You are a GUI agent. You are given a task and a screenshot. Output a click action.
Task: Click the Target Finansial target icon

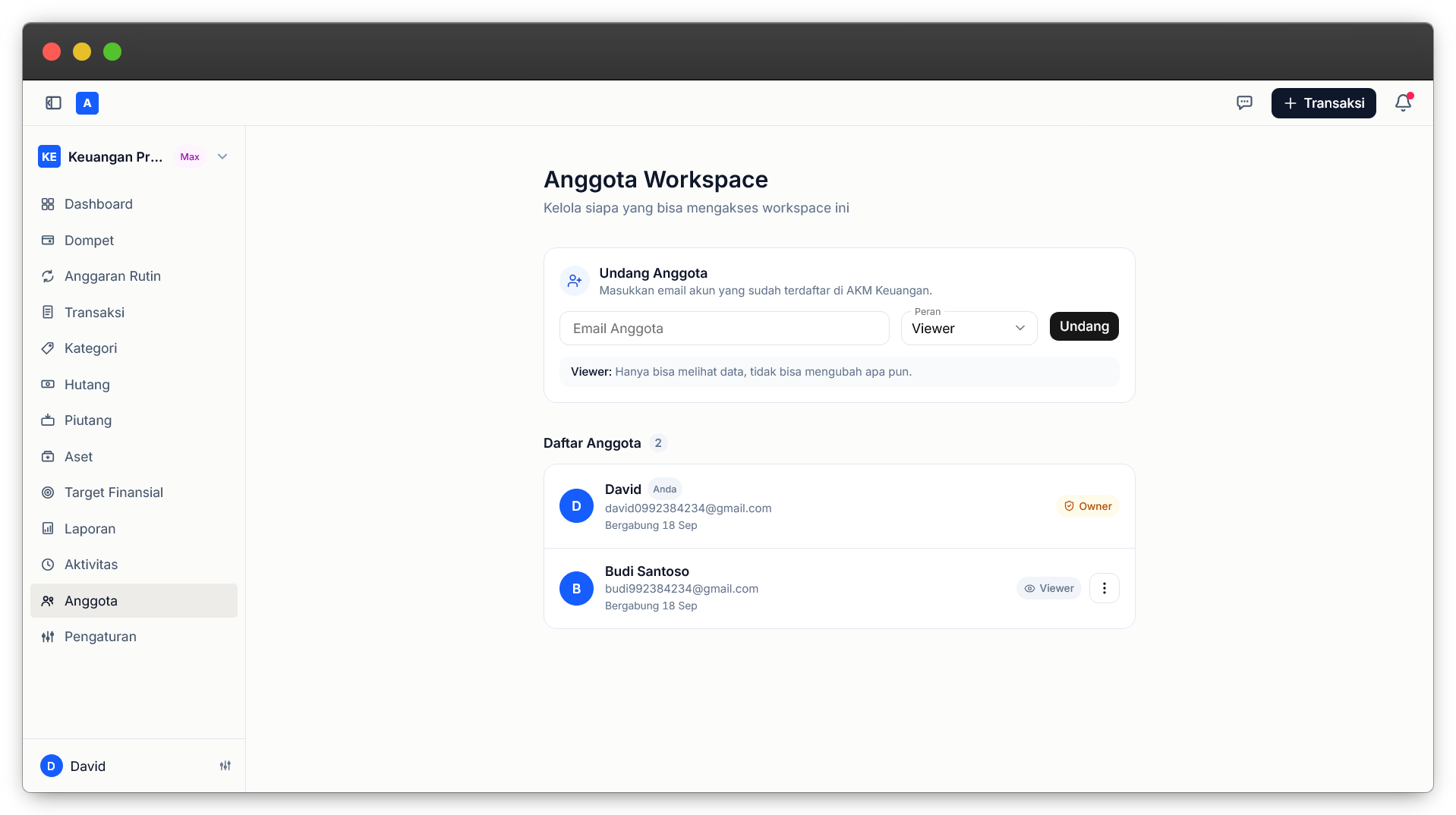[48, 492]
